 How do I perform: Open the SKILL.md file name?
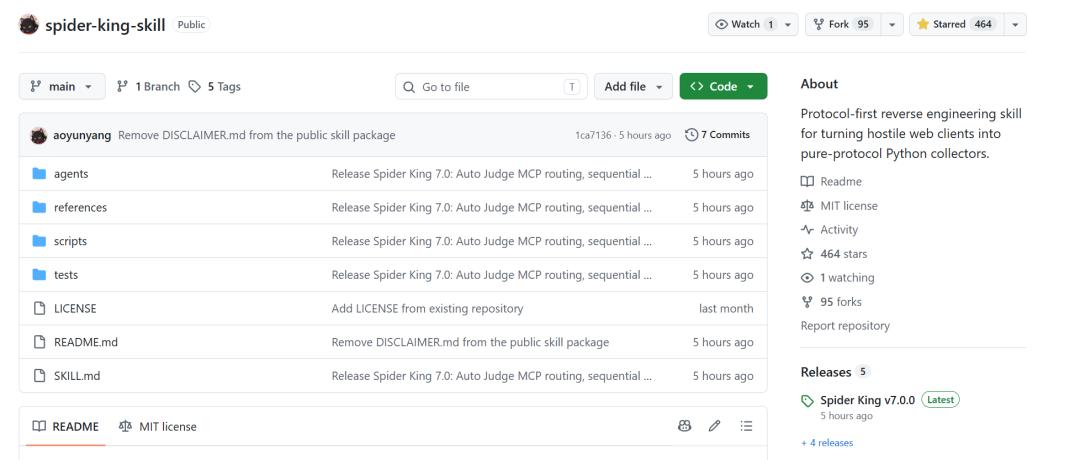click(x=77, y=376)
